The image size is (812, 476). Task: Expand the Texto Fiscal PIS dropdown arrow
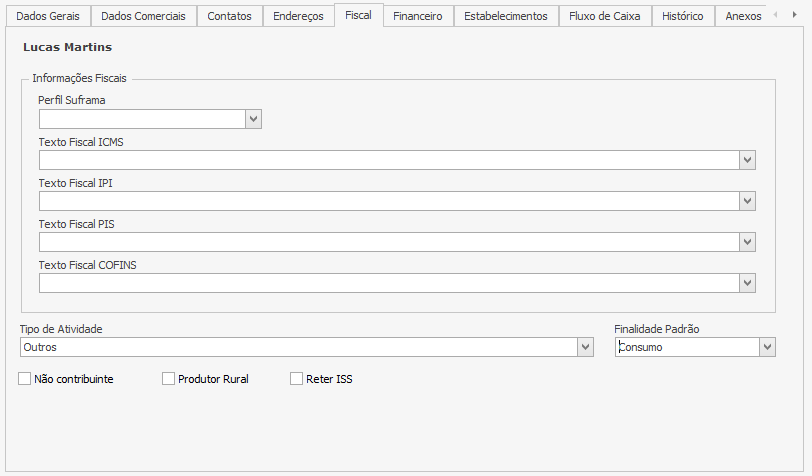click(747, 242)
